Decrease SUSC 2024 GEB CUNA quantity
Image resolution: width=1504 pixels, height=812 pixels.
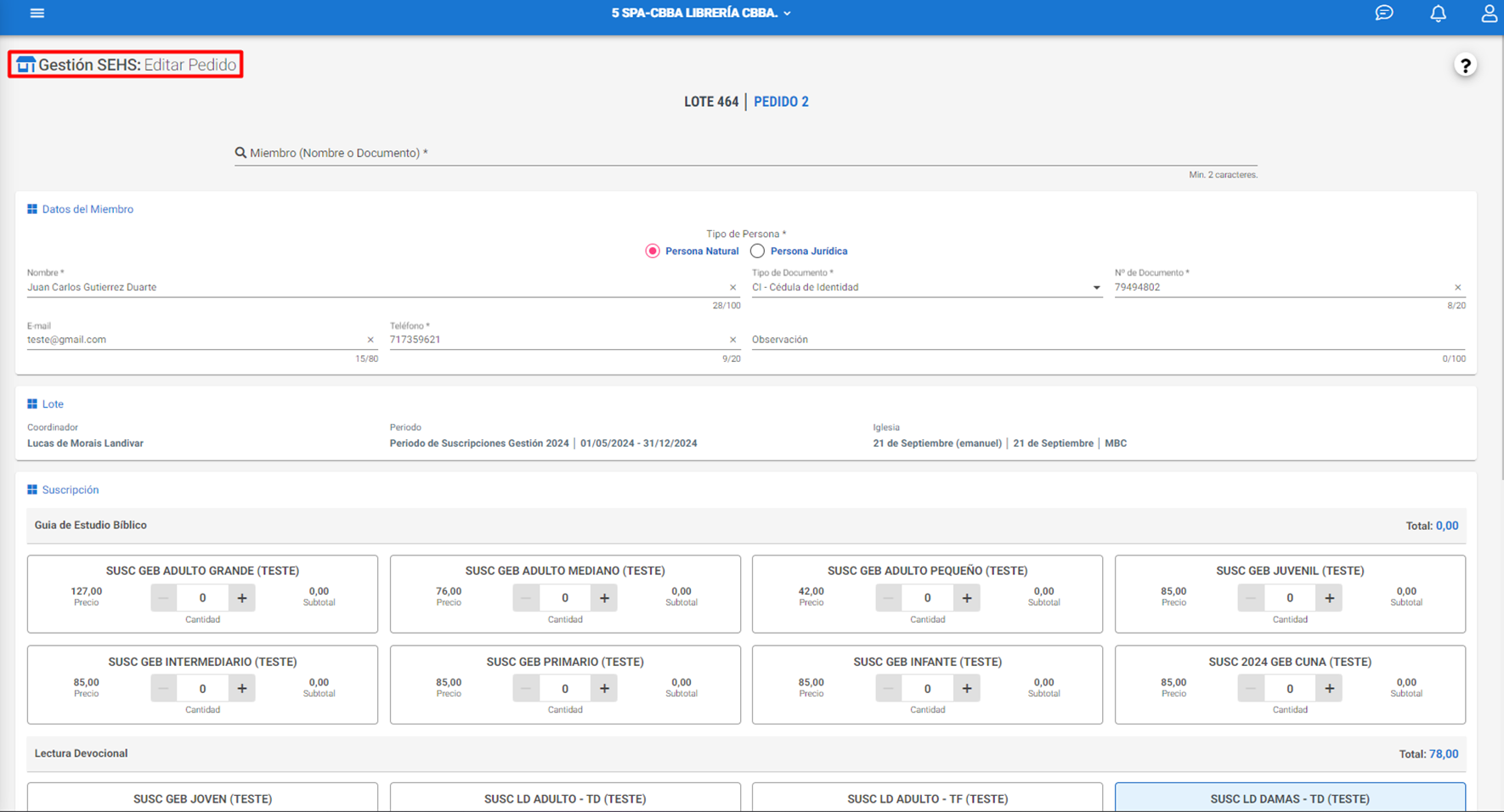[1251, 688]
